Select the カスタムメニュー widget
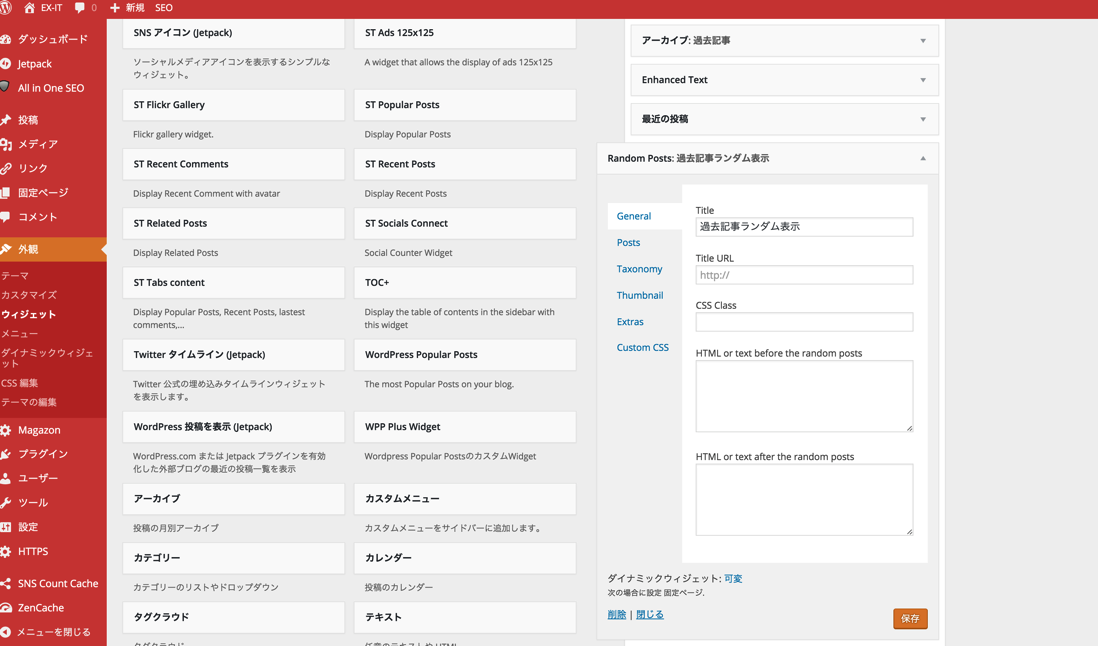 click(x=465, y=499)
